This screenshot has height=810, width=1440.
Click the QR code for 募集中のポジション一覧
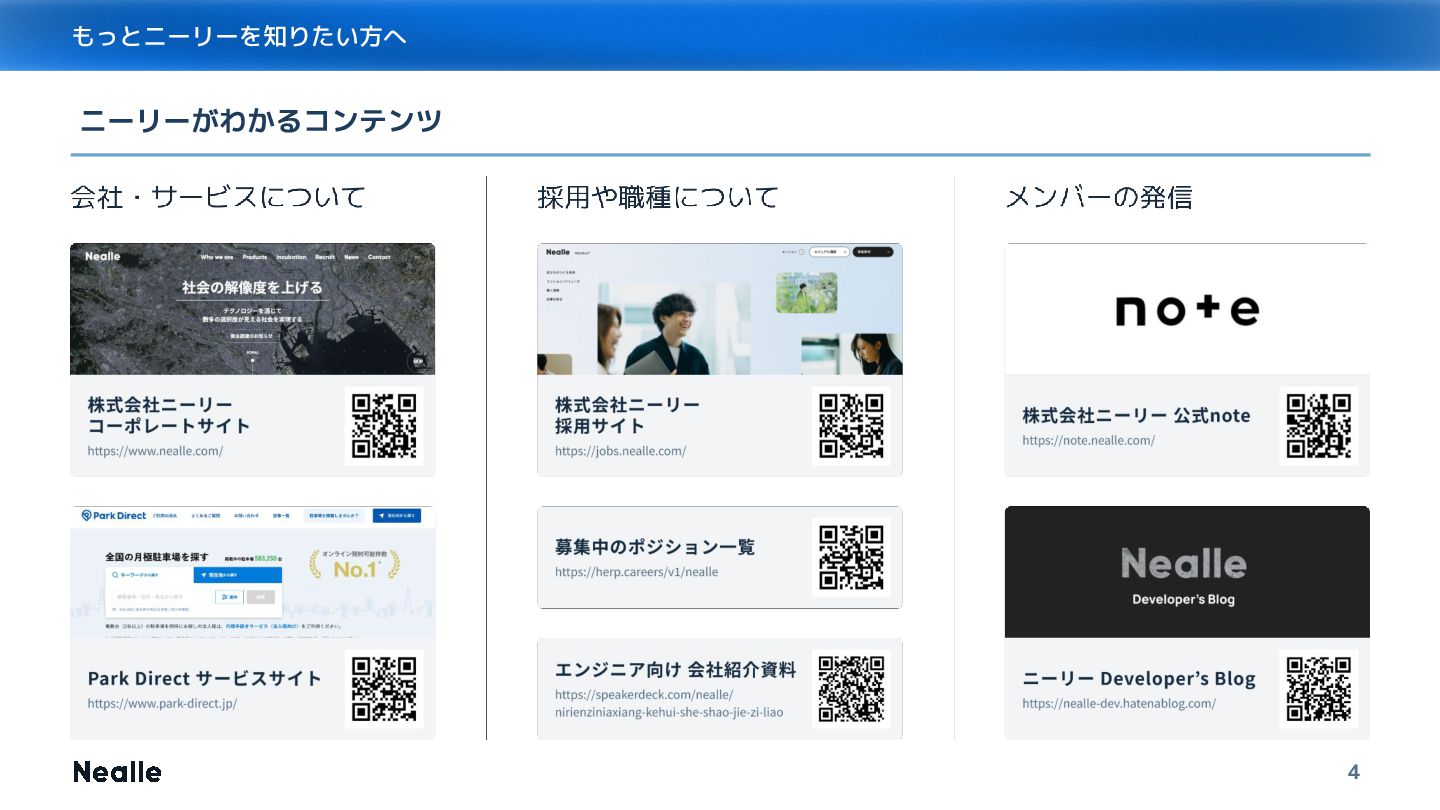coord(851,557)
